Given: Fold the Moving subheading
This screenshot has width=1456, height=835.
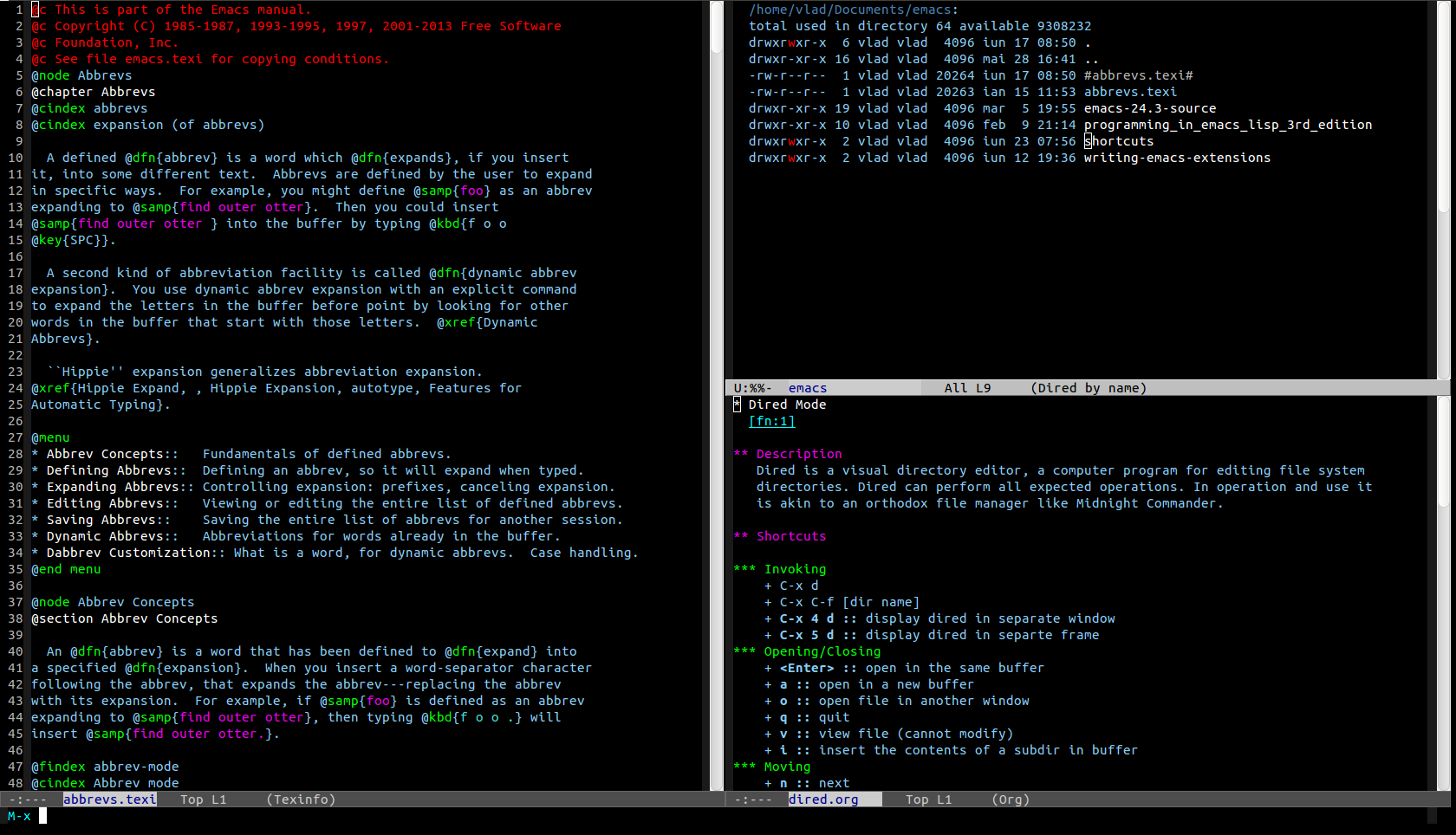Looking at the screenshot, I should [771, 767].
